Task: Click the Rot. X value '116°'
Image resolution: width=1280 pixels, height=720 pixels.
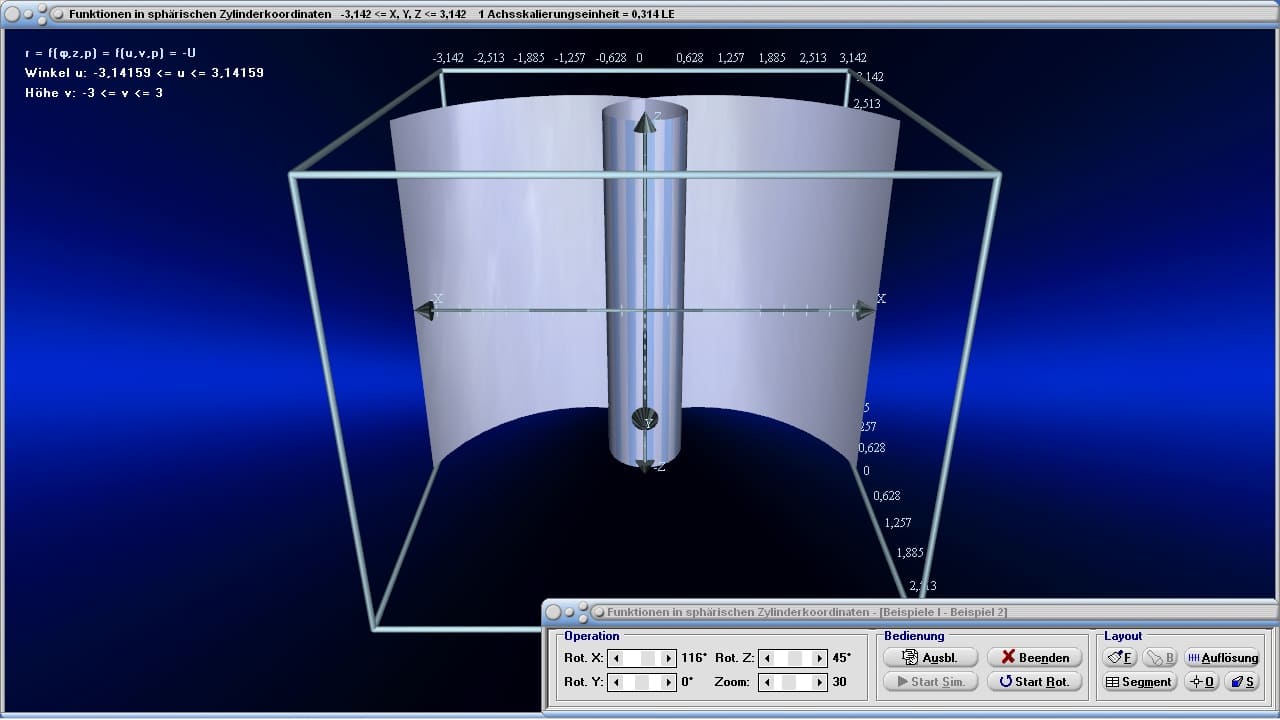Action: coord(694,658)
